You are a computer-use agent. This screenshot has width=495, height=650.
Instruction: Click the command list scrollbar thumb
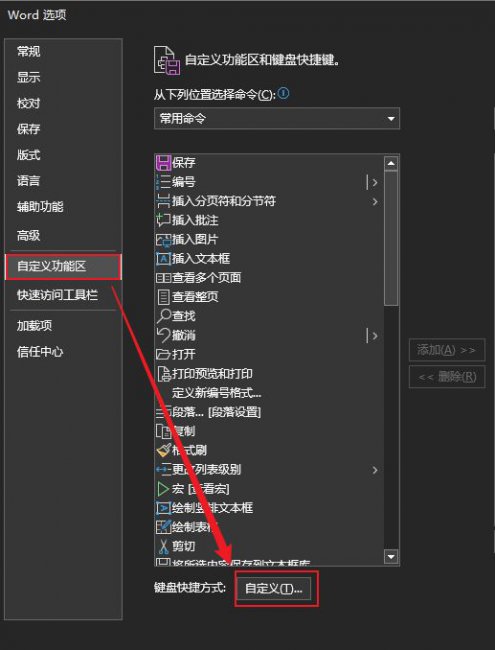[391, 238]
